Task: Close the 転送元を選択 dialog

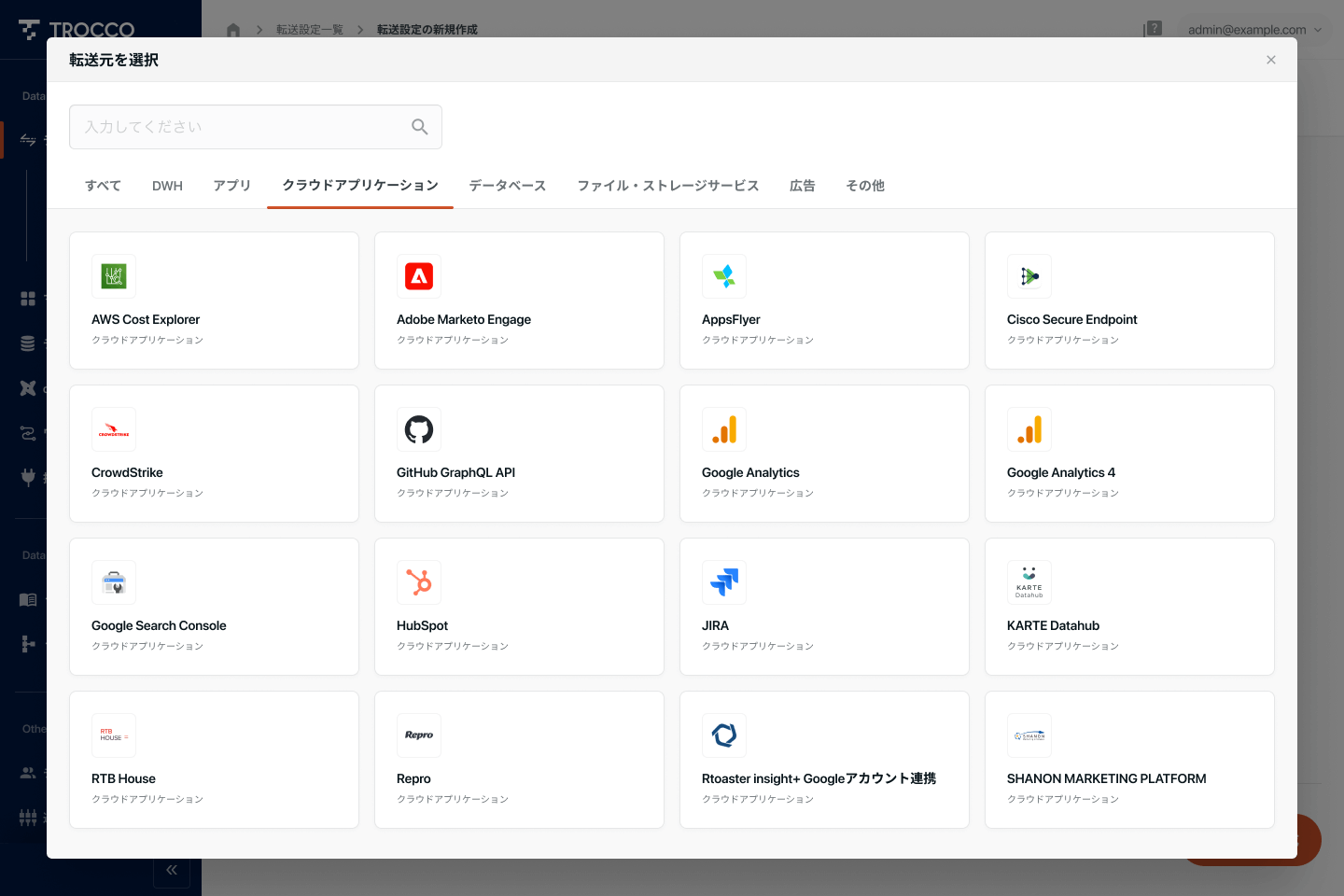Action: click(x=1271, y=60)
